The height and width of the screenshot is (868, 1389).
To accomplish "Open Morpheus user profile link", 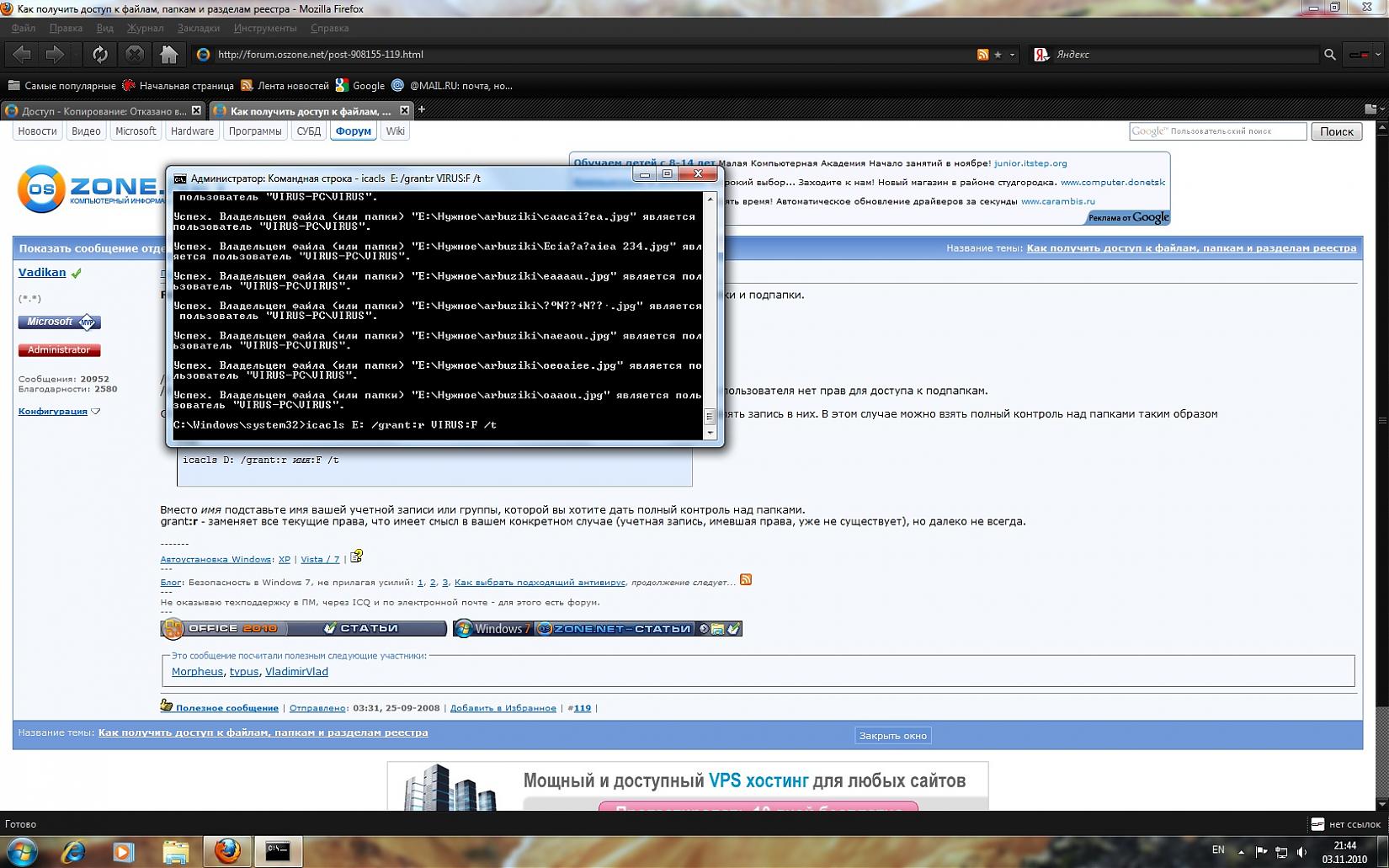I will click(x=197, y=672).
